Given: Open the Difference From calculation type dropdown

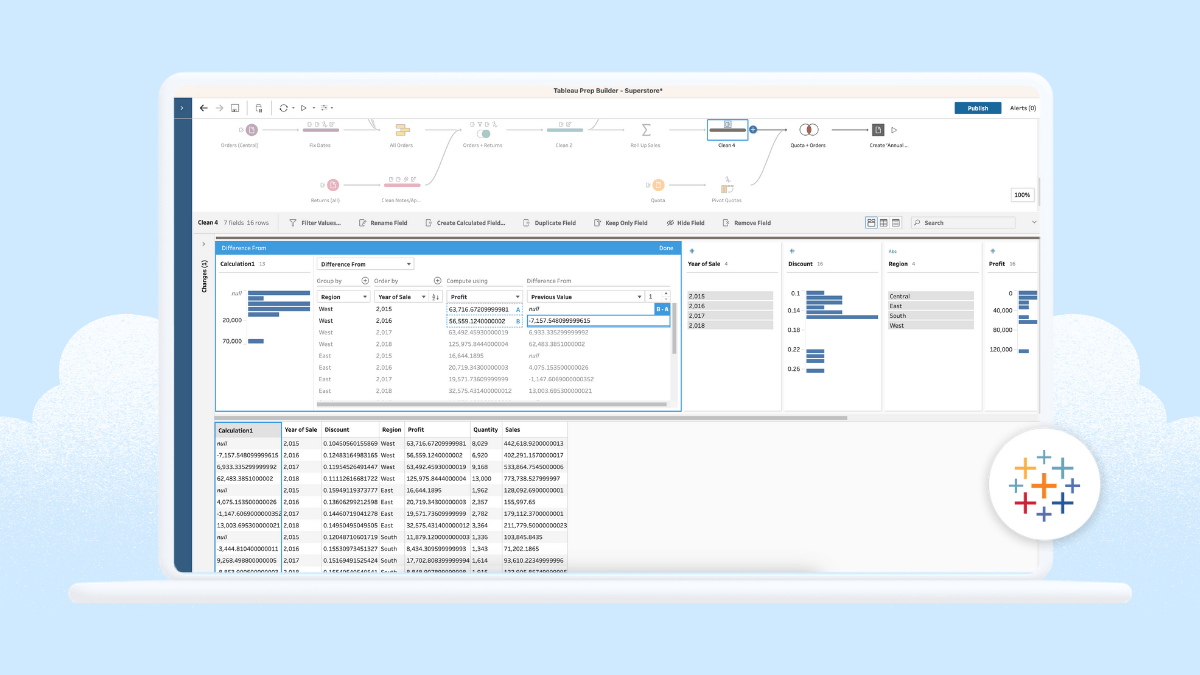Looking at the screenshot, I should pyautogui.click(x=408, y=264).
